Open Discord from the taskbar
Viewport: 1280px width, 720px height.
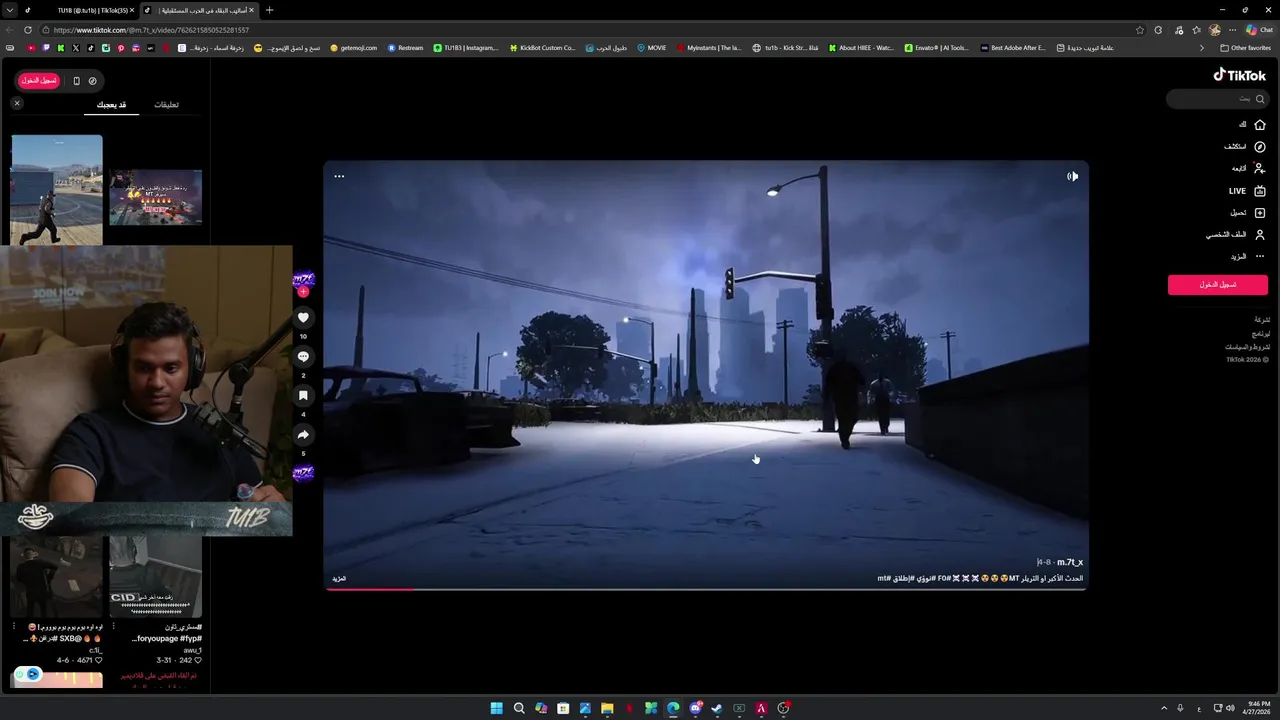695,708
